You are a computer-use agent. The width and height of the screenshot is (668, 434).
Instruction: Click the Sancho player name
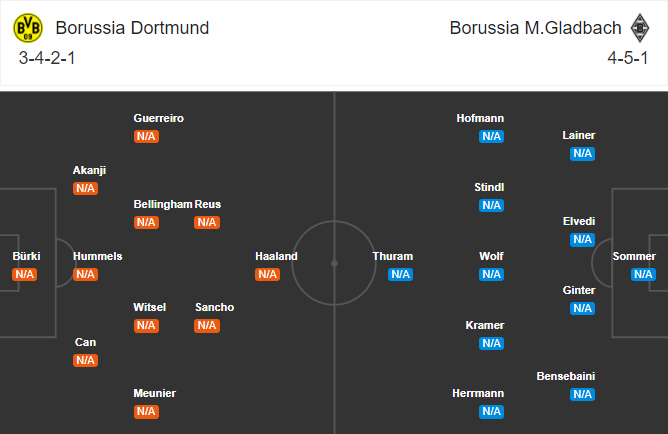click(x=214, y=307)
